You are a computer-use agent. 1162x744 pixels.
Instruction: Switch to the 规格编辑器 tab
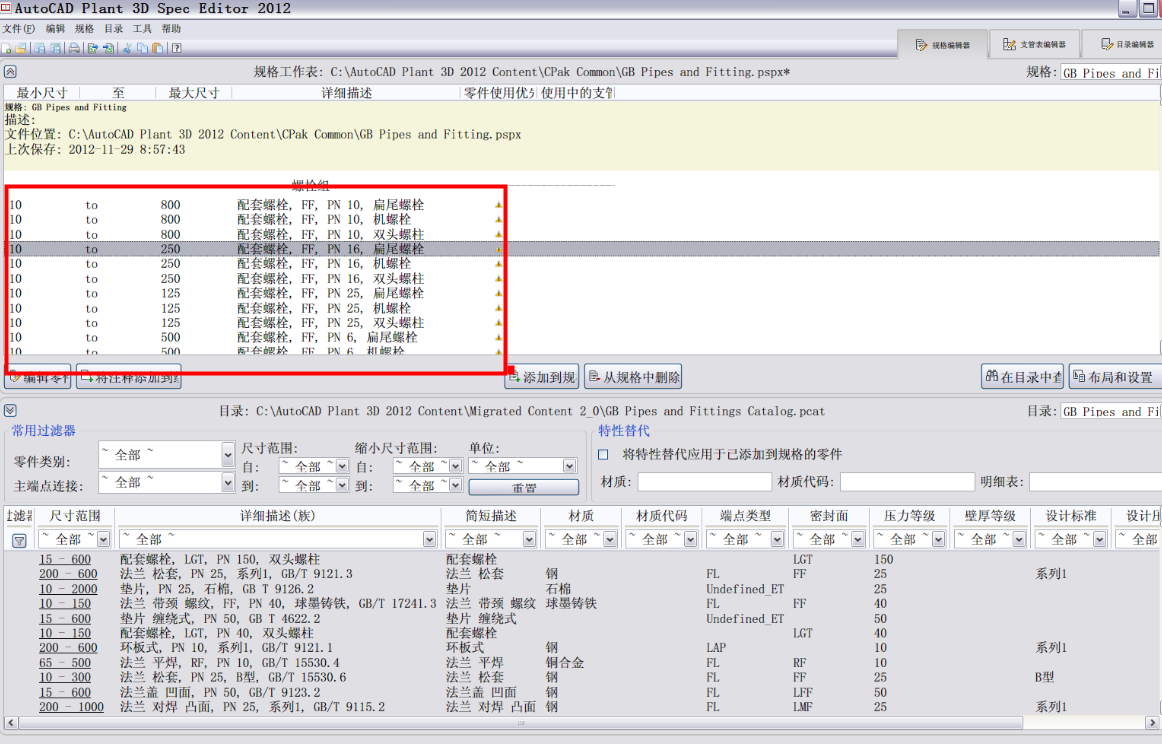[x=942, y=44]
